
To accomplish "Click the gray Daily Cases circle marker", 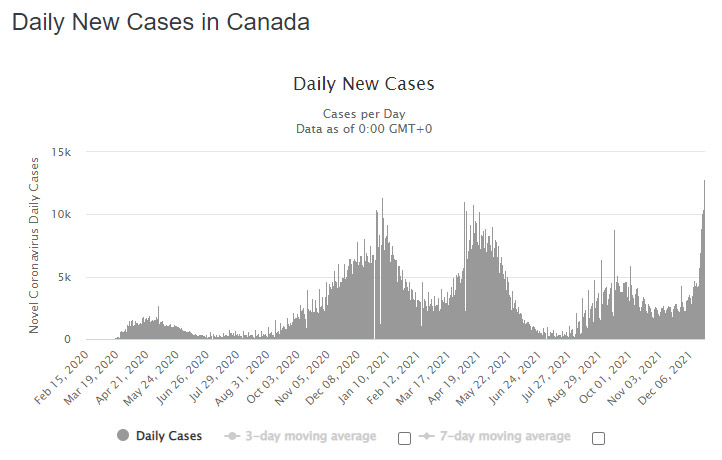I will tap(123, 435).
